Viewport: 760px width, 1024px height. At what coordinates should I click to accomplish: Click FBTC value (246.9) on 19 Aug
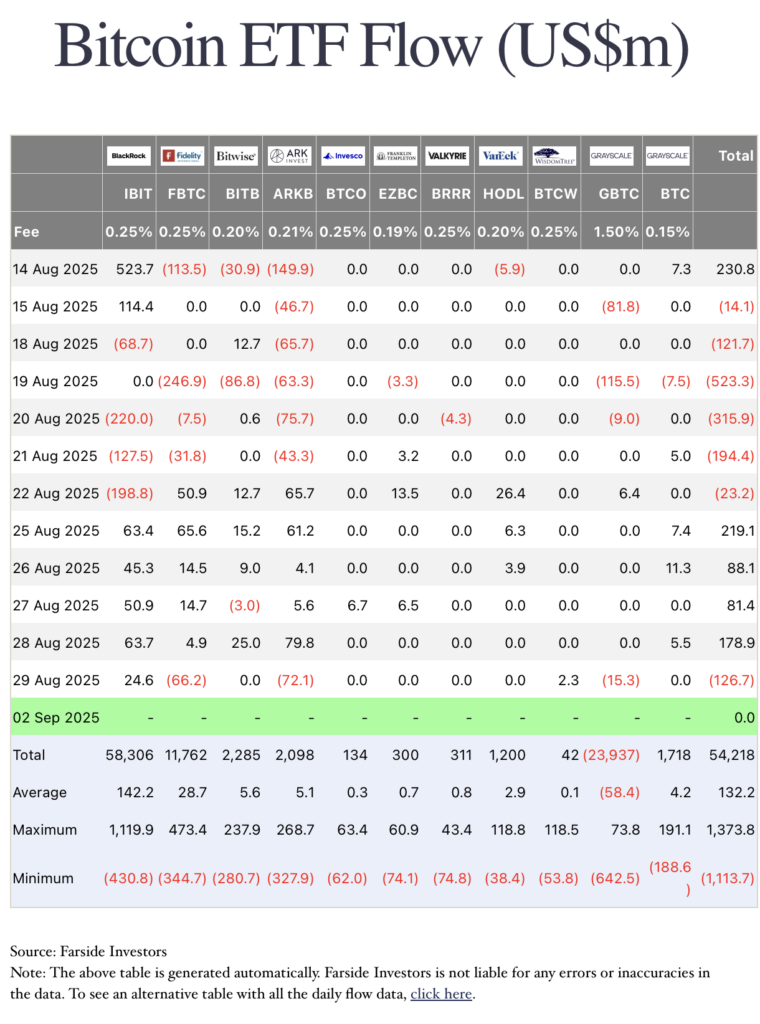(x=182, y=381)
